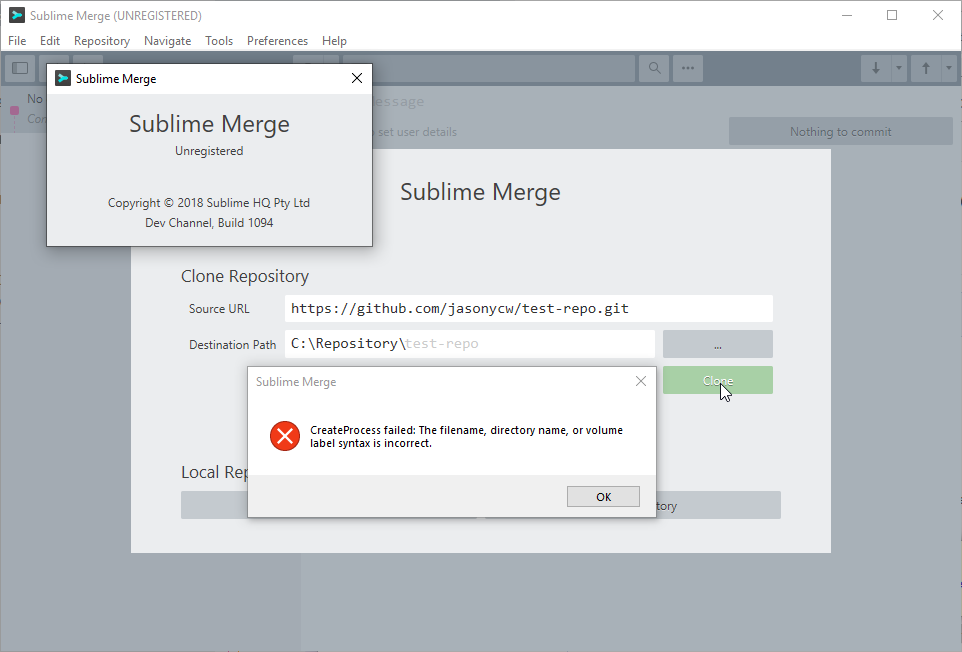Click the search icon in the toolbar
The height and width of the screenshot is (652, 962).
[653, 68]
